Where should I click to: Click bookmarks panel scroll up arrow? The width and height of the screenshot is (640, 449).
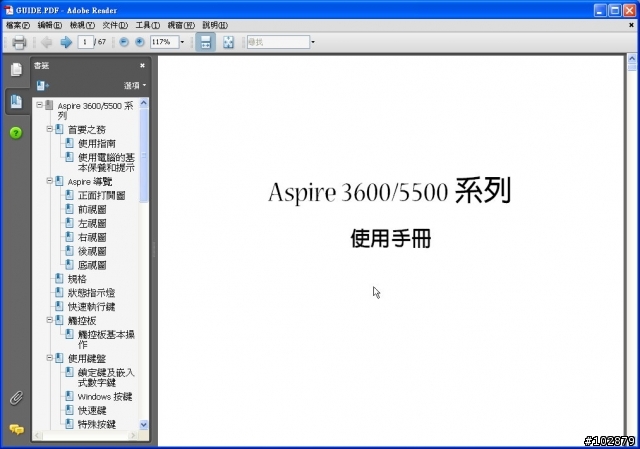coord(144,103)
